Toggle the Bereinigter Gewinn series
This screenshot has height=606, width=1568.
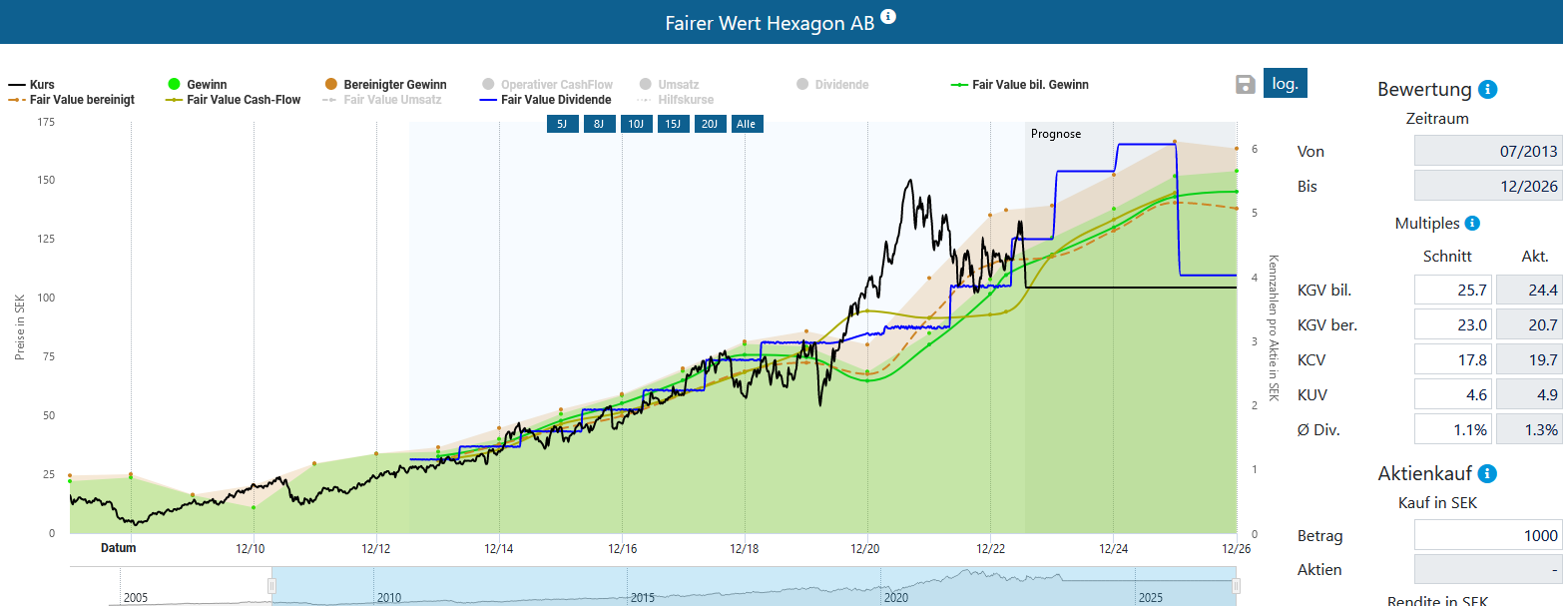(385, 85)
